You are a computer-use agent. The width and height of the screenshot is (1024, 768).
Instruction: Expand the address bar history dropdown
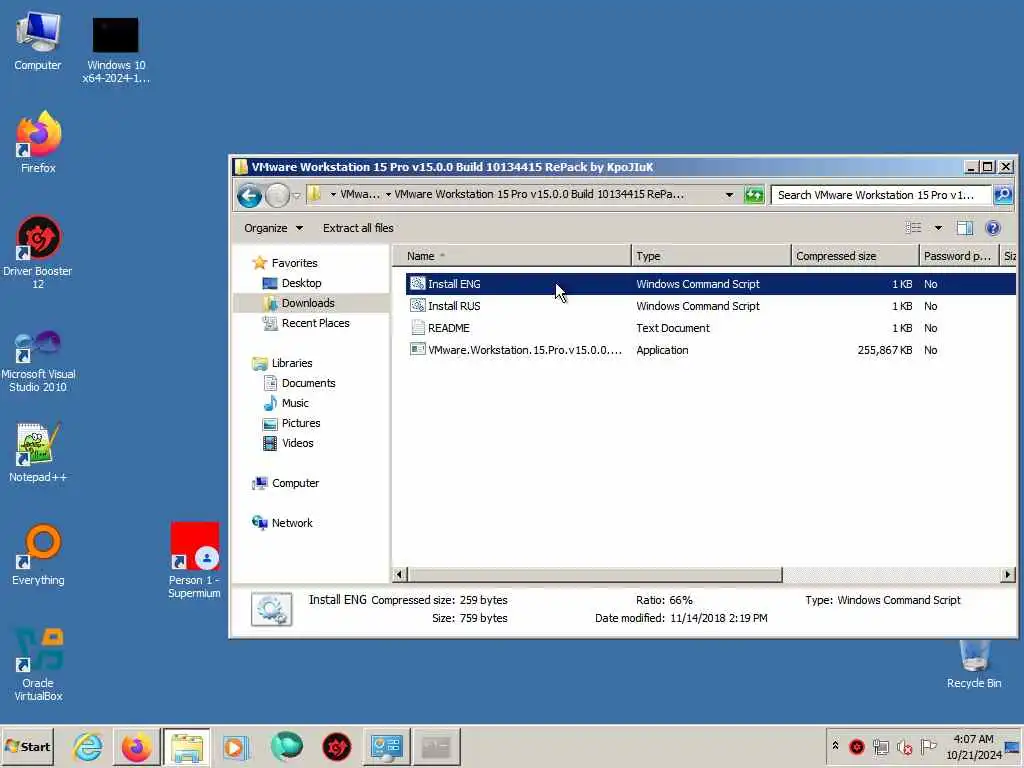729,195
